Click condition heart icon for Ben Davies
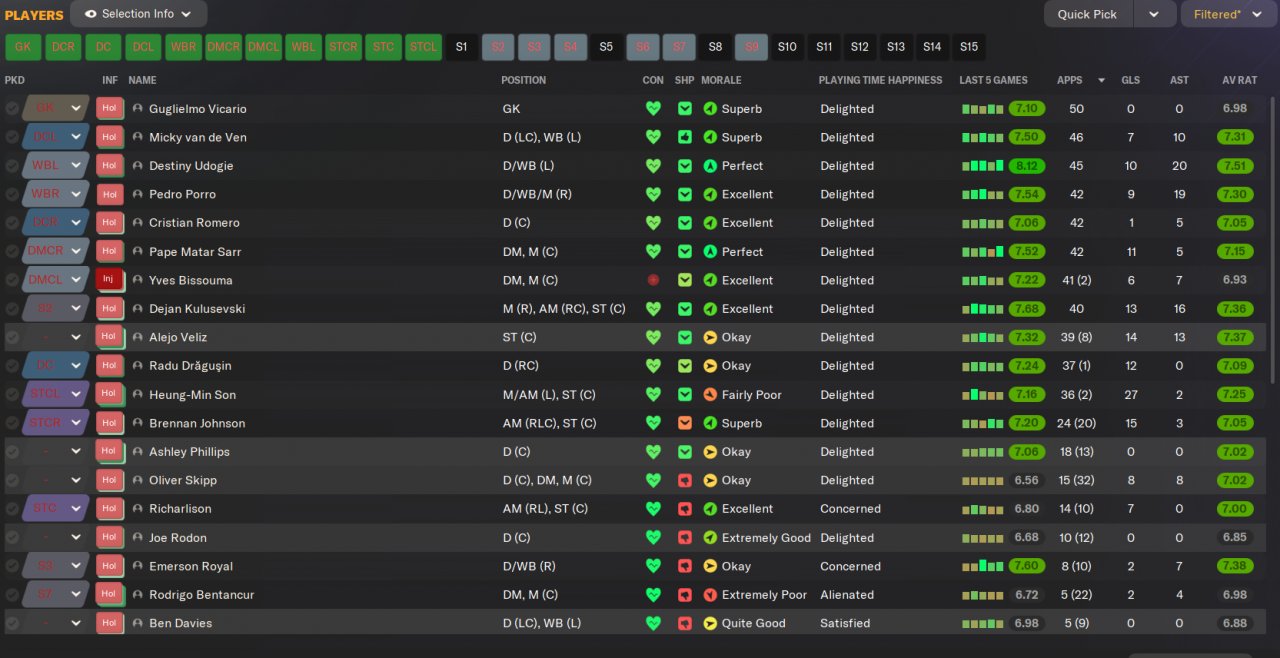 tap(653, 623)
